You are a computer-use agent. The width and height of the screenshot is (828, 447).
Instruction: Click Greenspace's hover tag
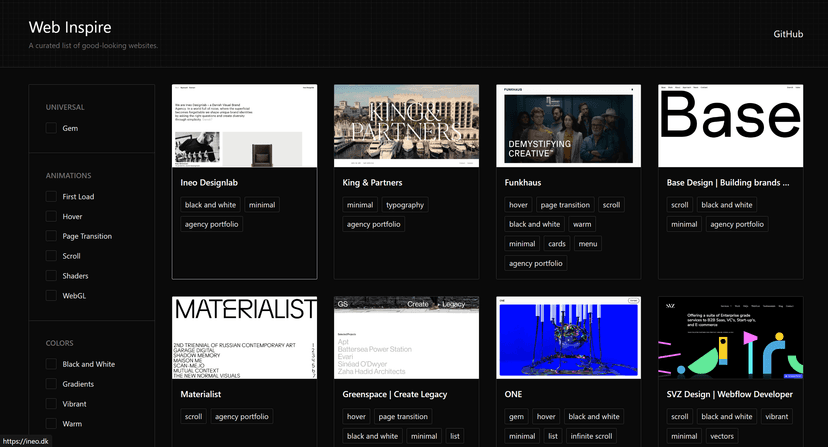[x=356, y=416]
